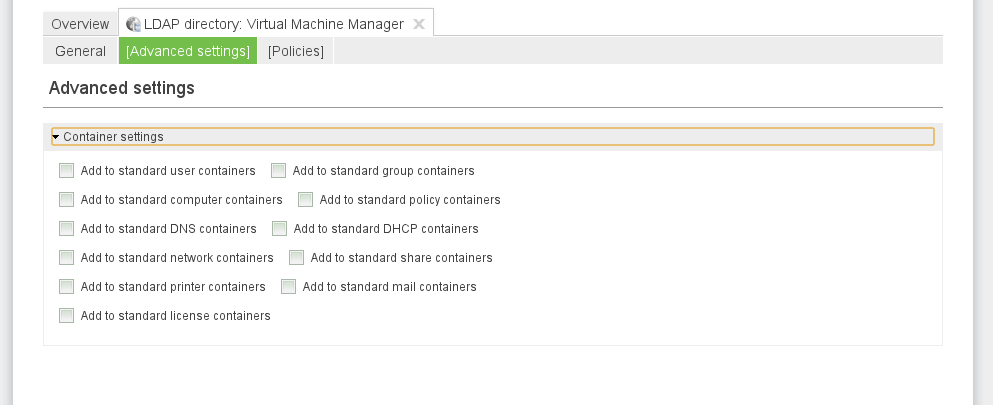993x405 pixels.
Task: Enable Add to standard license containers
Action: pos(67,316)
